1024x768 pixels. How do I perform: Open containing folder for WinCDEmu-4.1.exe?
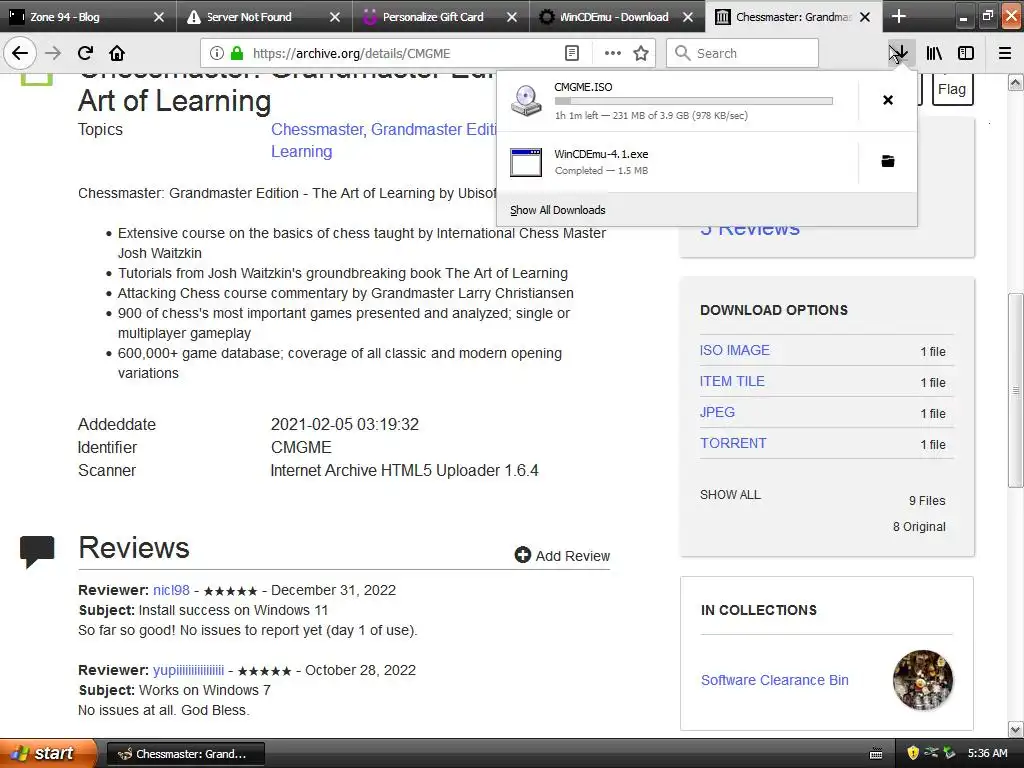[x=888, y=161]
